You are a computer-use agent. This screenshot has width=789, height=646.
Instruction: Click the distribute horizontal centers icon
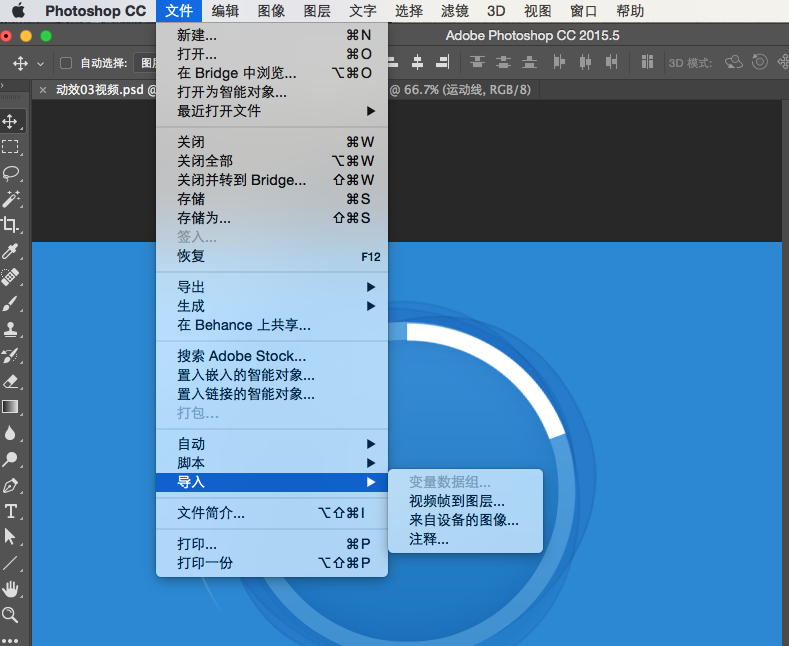(585, 62)
